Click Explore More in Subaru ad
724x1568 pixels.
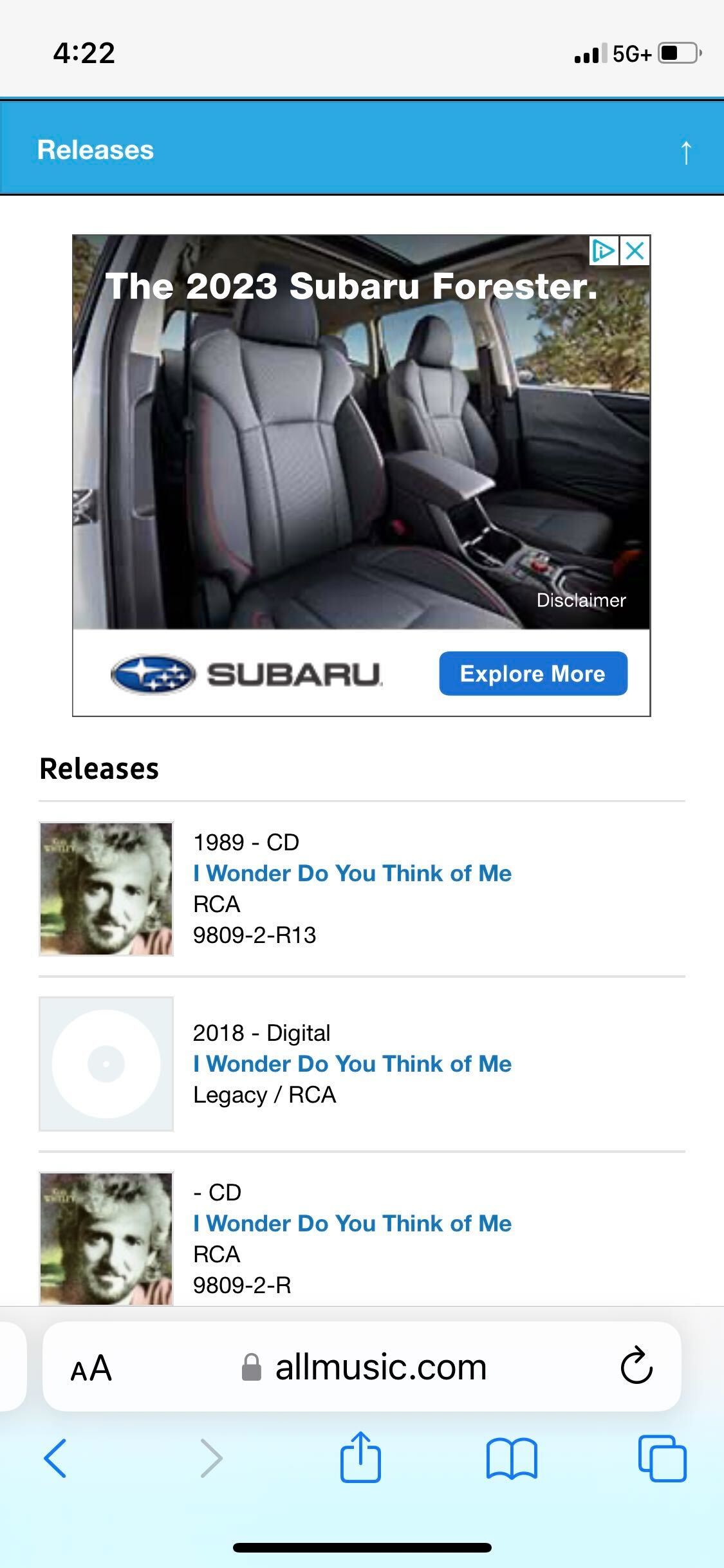click(x=533, y=673)
